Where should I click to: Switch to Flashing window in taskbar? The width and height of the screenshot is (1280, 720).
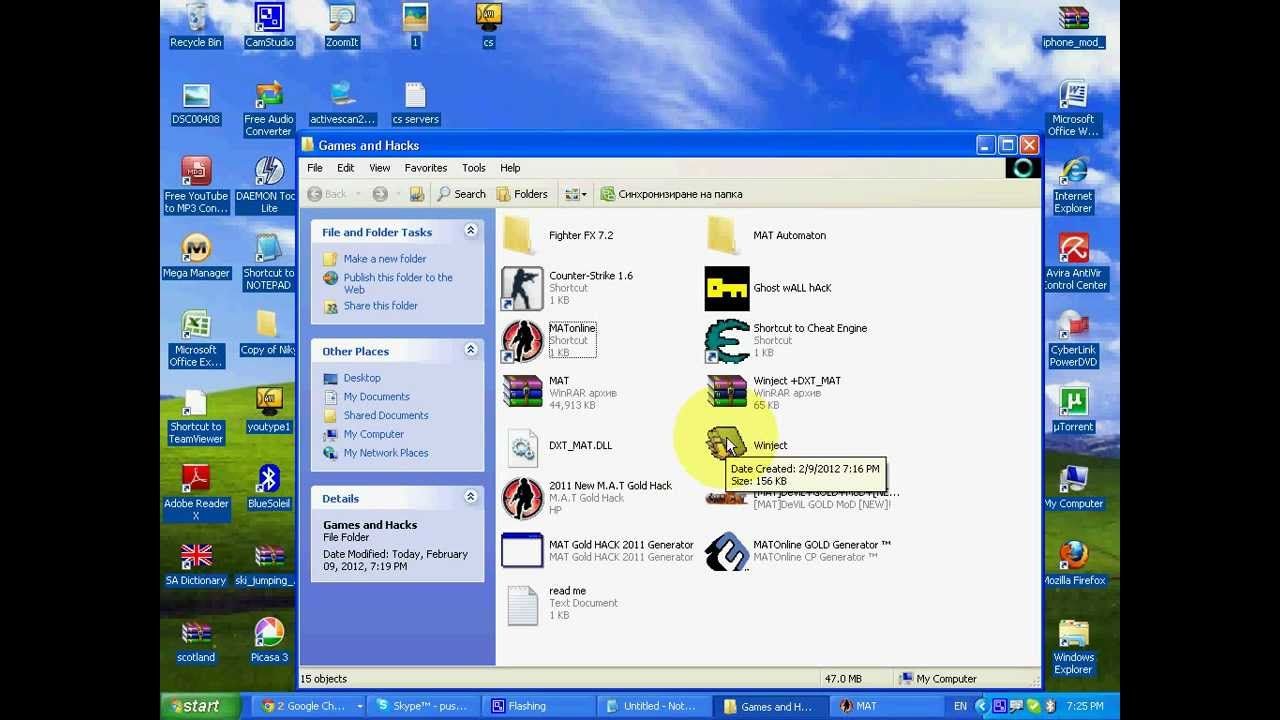click(x=538, y=706)
